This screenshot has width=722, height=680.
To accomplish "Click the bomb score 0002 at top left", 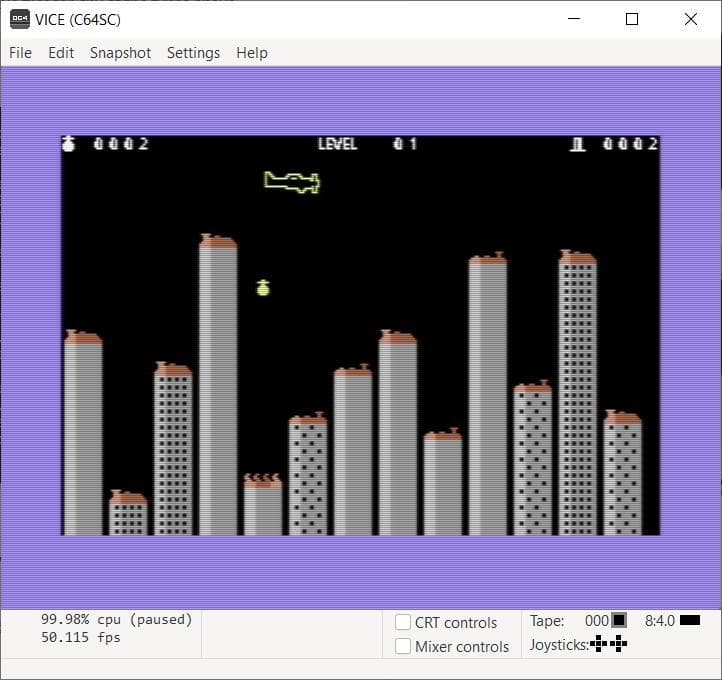I will click(x=121, y=144).
